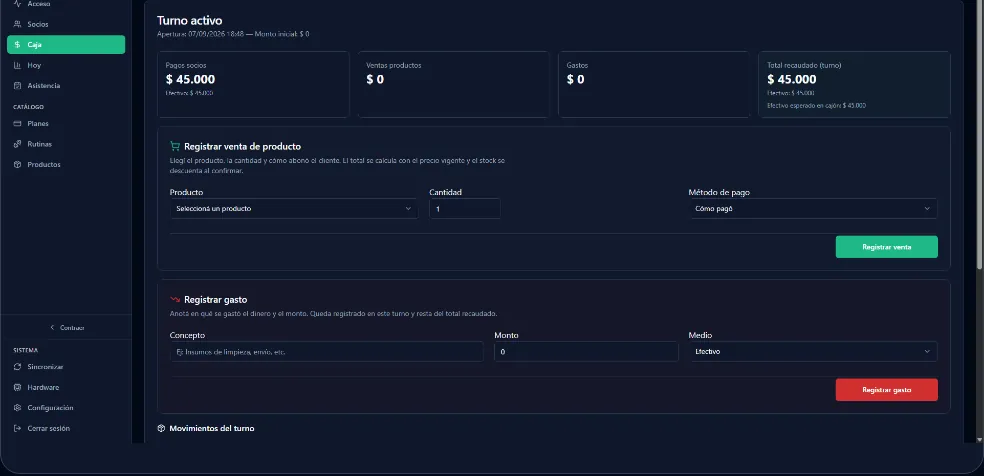The image size is (984, 476).
Task: Click the Hardware icon in sidebar
Action: [17, 387]
